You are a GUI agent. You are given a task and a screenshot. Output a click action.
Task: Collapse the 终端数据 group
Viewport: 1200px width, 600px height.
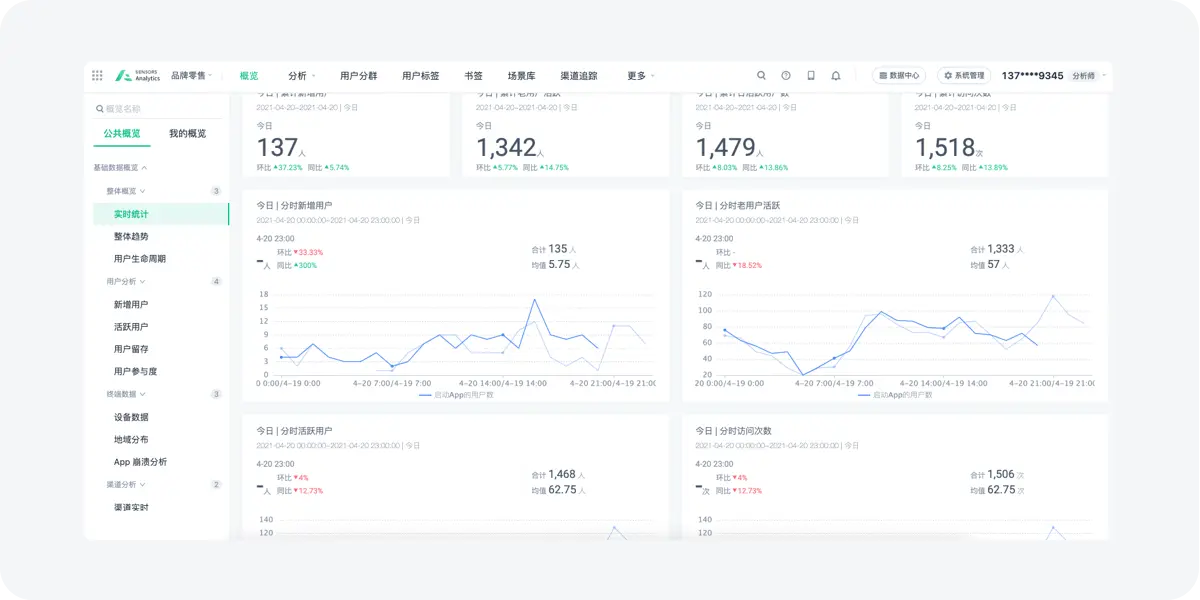pos(126,394)
